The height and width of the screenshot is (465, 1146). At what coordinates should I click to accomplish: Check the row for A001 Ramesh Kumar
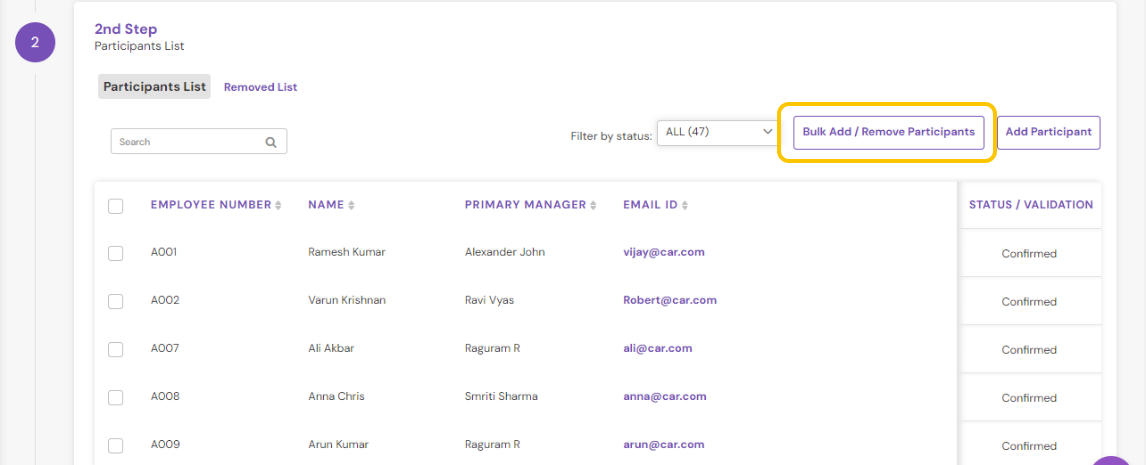[x=115, y=253]
